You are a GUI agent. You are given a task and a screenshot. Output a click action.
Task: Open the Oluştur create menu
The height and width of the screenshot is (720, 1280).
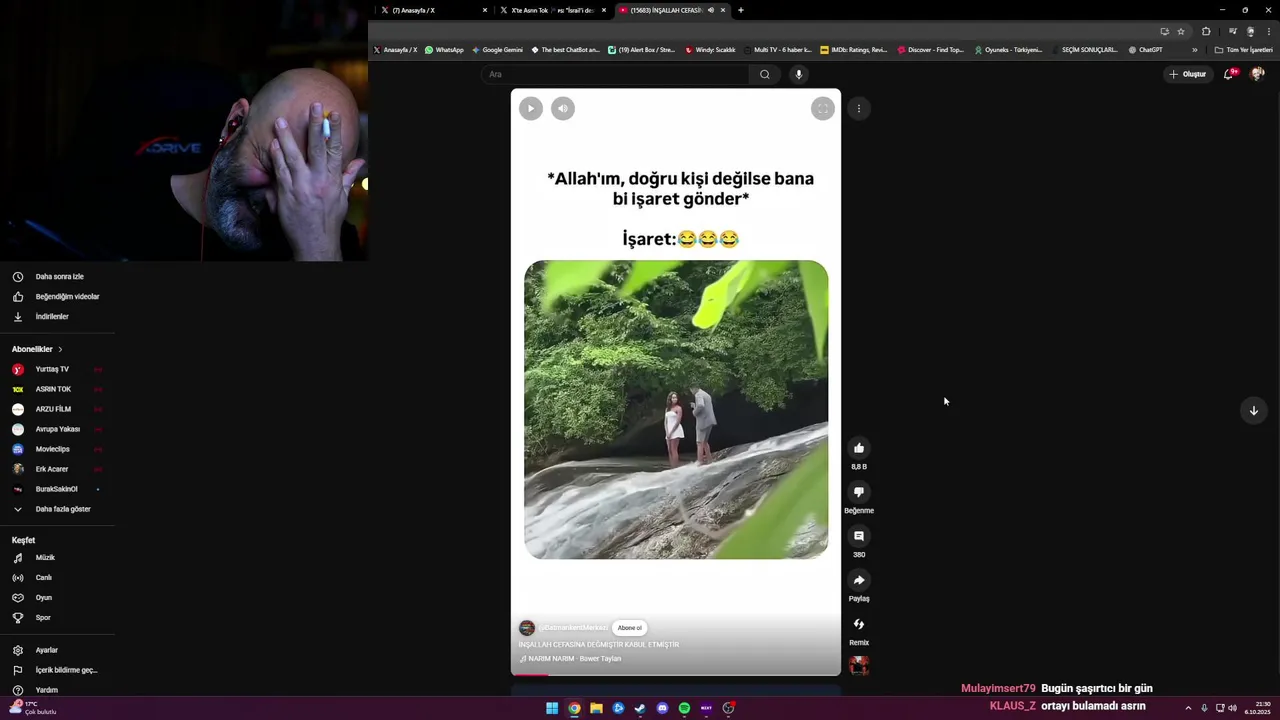click(x=1187, y=74)
